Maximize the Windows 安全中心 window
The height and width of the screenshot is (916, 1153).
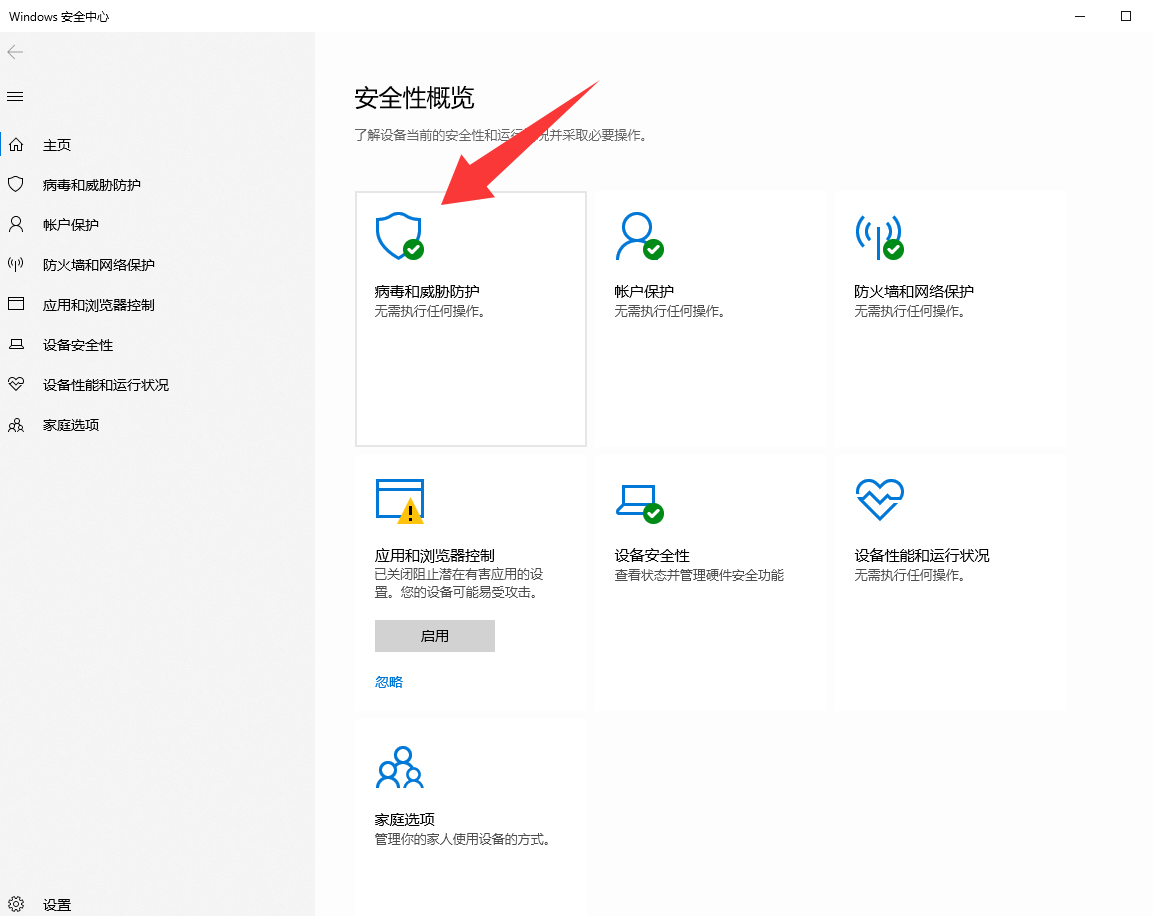1125,16
